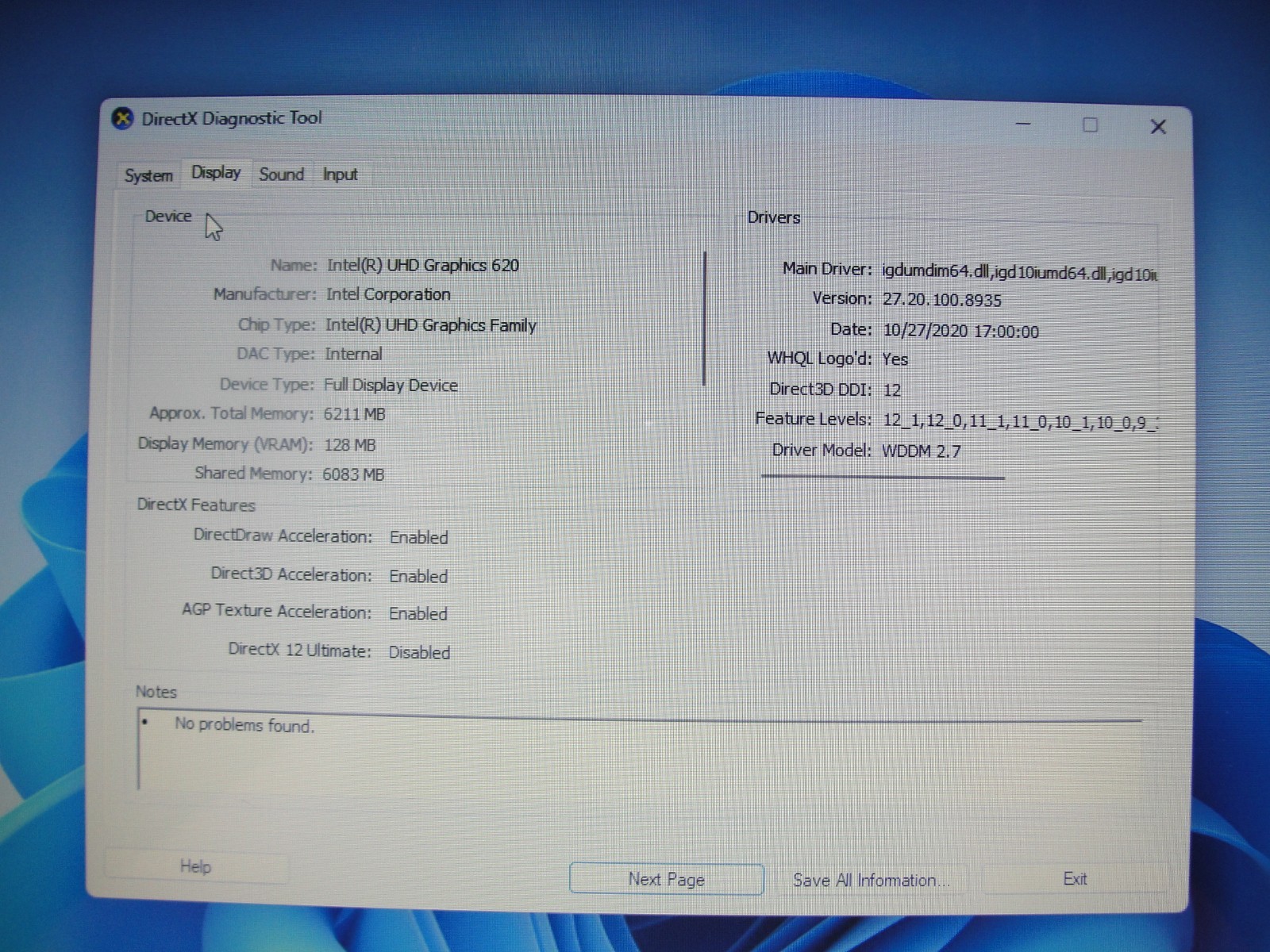Click Save All Information button
Viewport: 1270px width, 952px height.
tap(871, 880)
